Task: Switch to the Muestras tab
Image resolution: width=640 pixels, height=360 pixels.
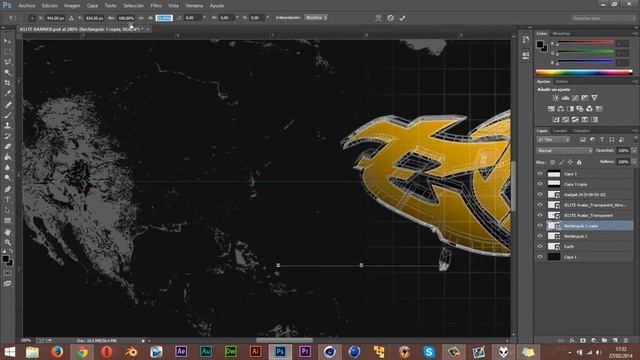Action: pos(561,33)
